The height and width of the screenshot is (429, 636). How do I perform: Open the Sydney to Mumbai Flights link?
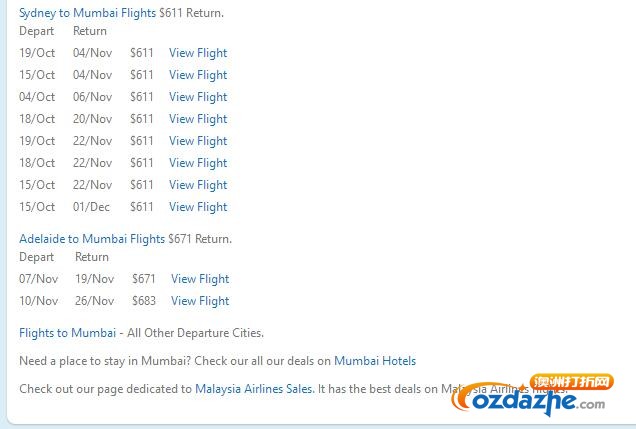coord(87,13)
